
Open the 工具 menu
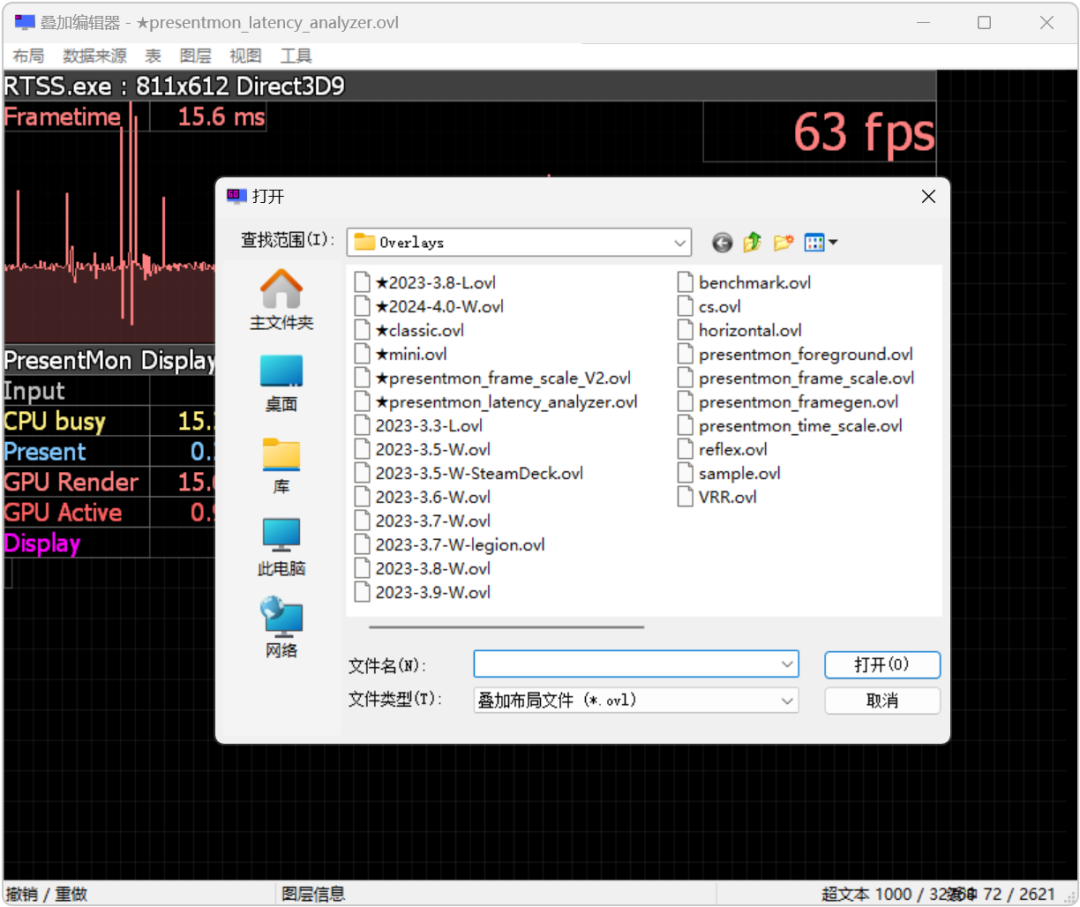tap(296, 56)
